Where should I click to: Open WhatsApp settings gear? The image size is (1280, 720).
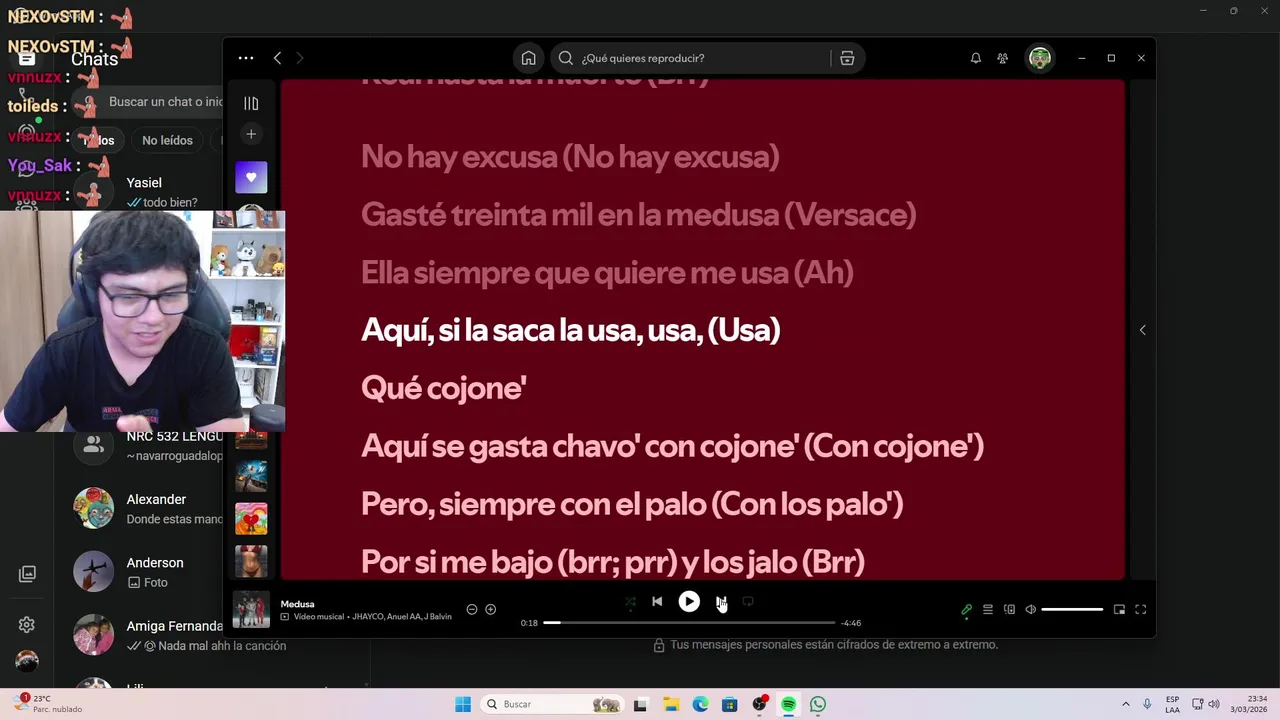[x=27, y=625]
